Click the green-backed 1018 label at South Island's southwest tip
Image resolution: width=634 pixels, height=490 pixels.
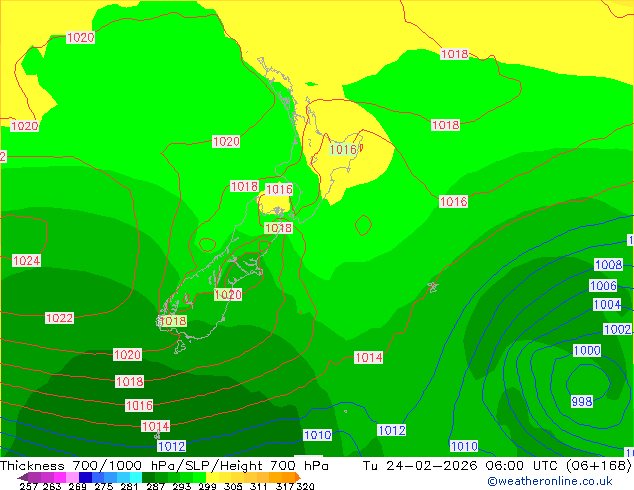pos(173,321)
